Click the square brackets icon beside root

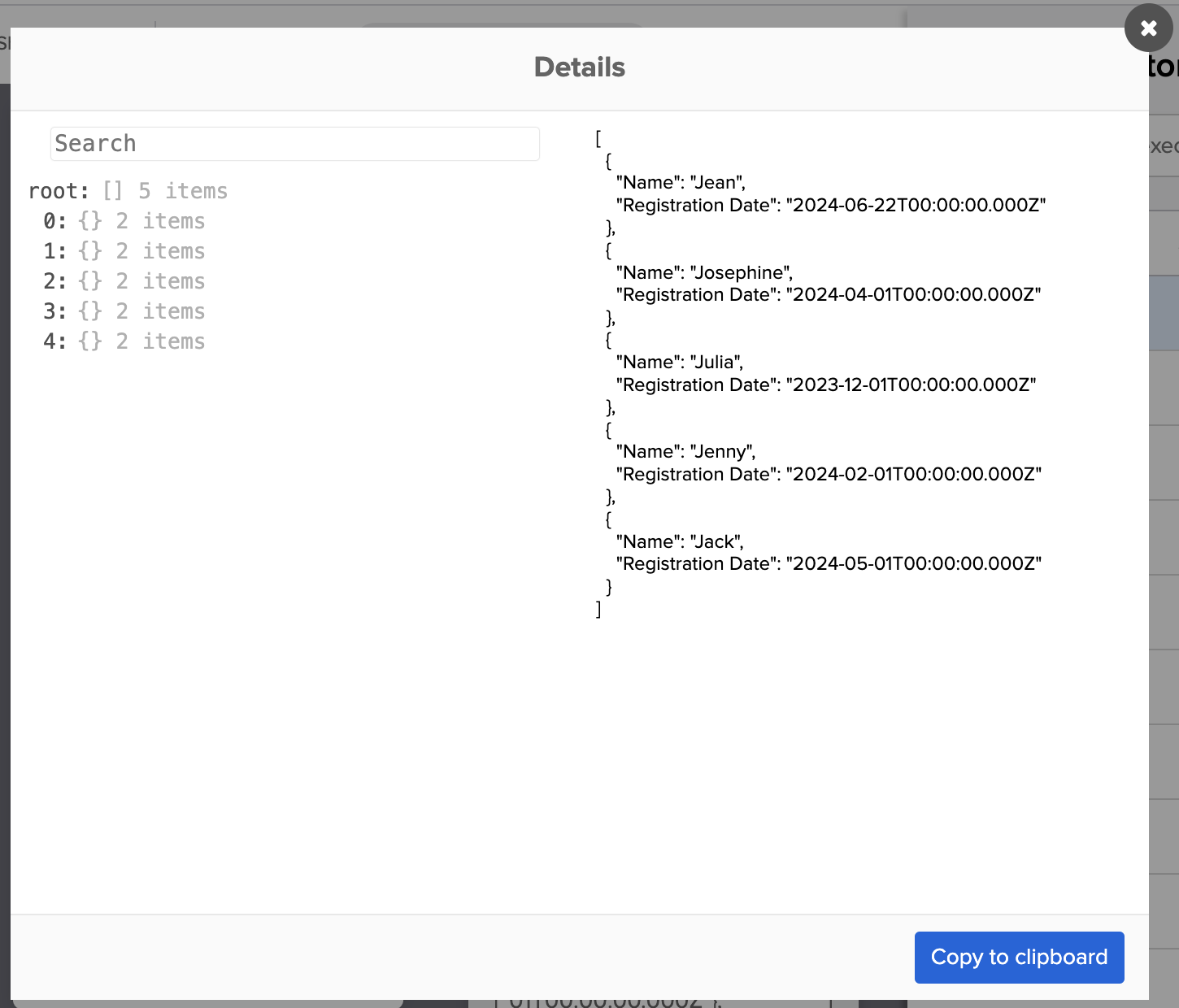click(x=112, y=191)
